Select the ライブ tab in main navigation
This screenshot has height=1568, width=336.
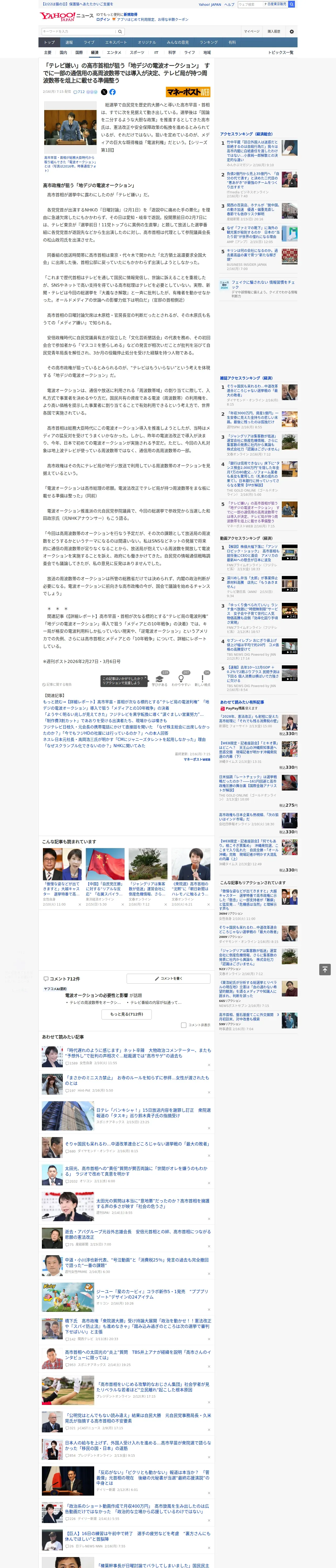89,43
